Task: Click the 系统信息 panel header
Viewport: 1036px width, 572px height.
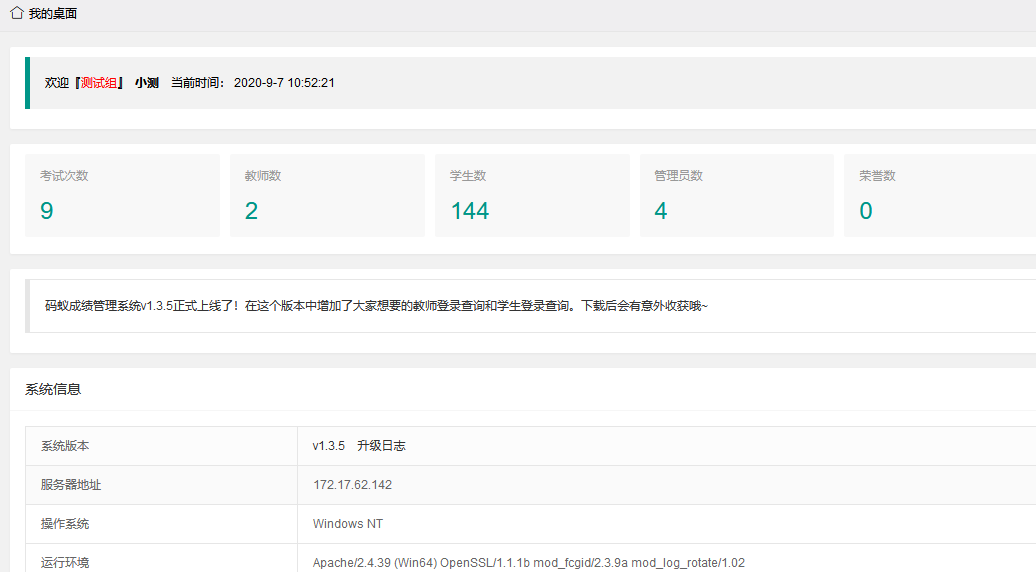Action: 53,389
